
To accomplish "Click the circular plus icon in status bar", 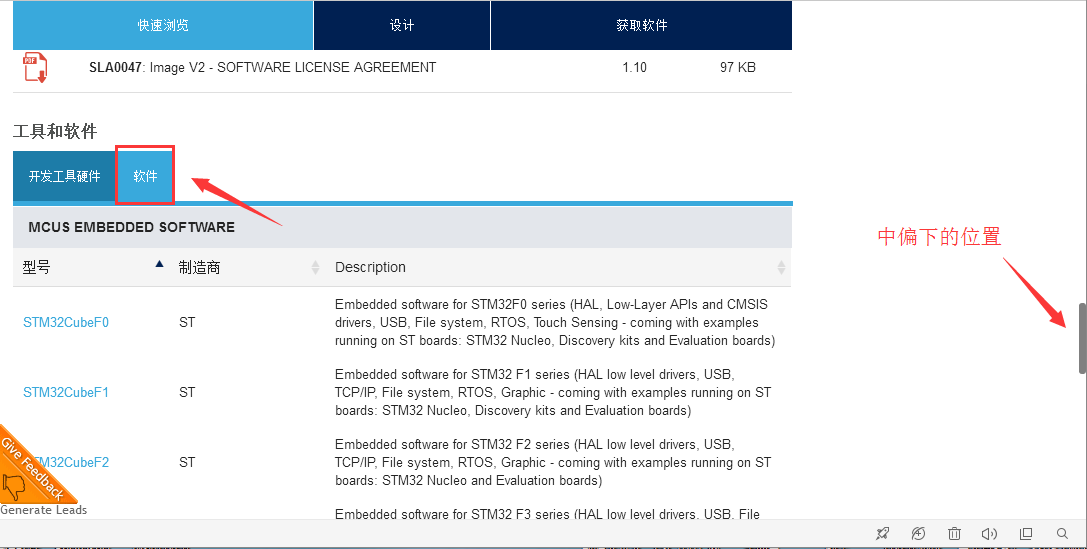I will click(x=918, y=534).
